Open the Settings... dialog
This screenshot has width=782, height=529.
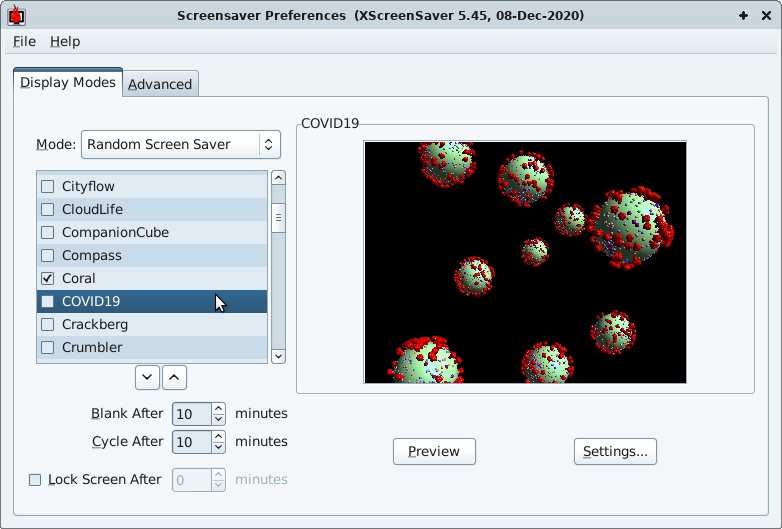pyautogui.click(x=615, y=451)
